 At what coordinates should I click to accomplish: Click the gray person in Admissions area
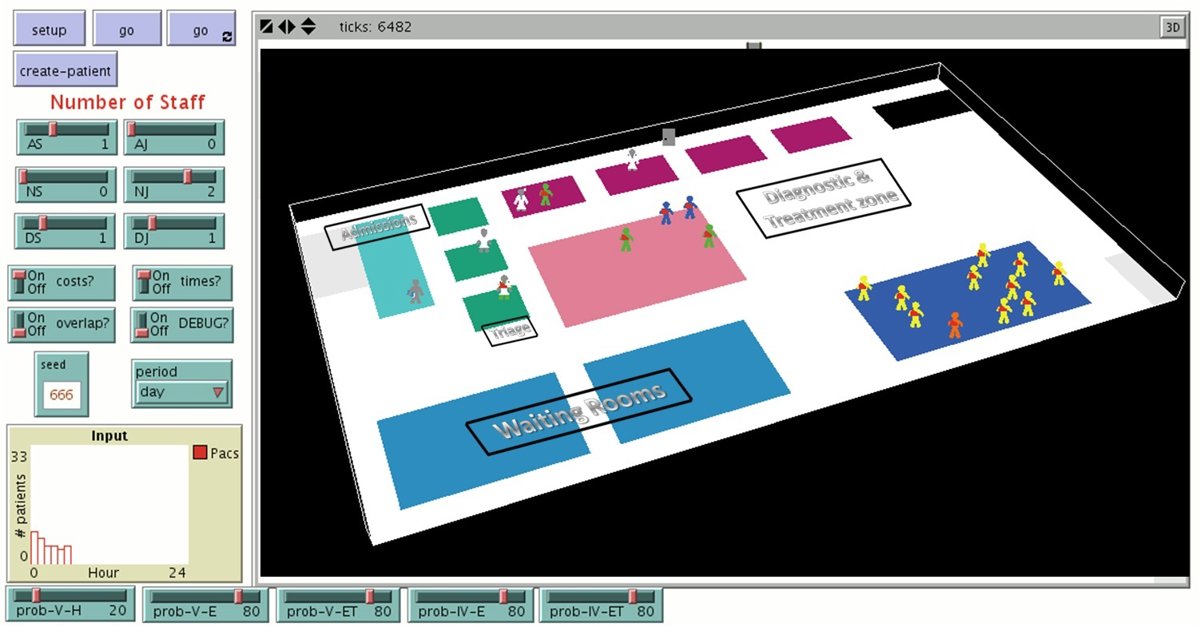coord(415,291)
